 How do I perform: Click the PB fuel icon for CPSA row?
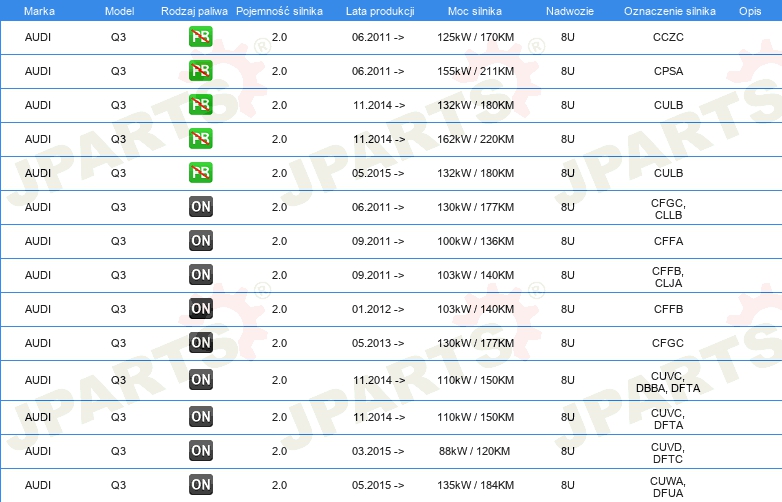[200, 71]
